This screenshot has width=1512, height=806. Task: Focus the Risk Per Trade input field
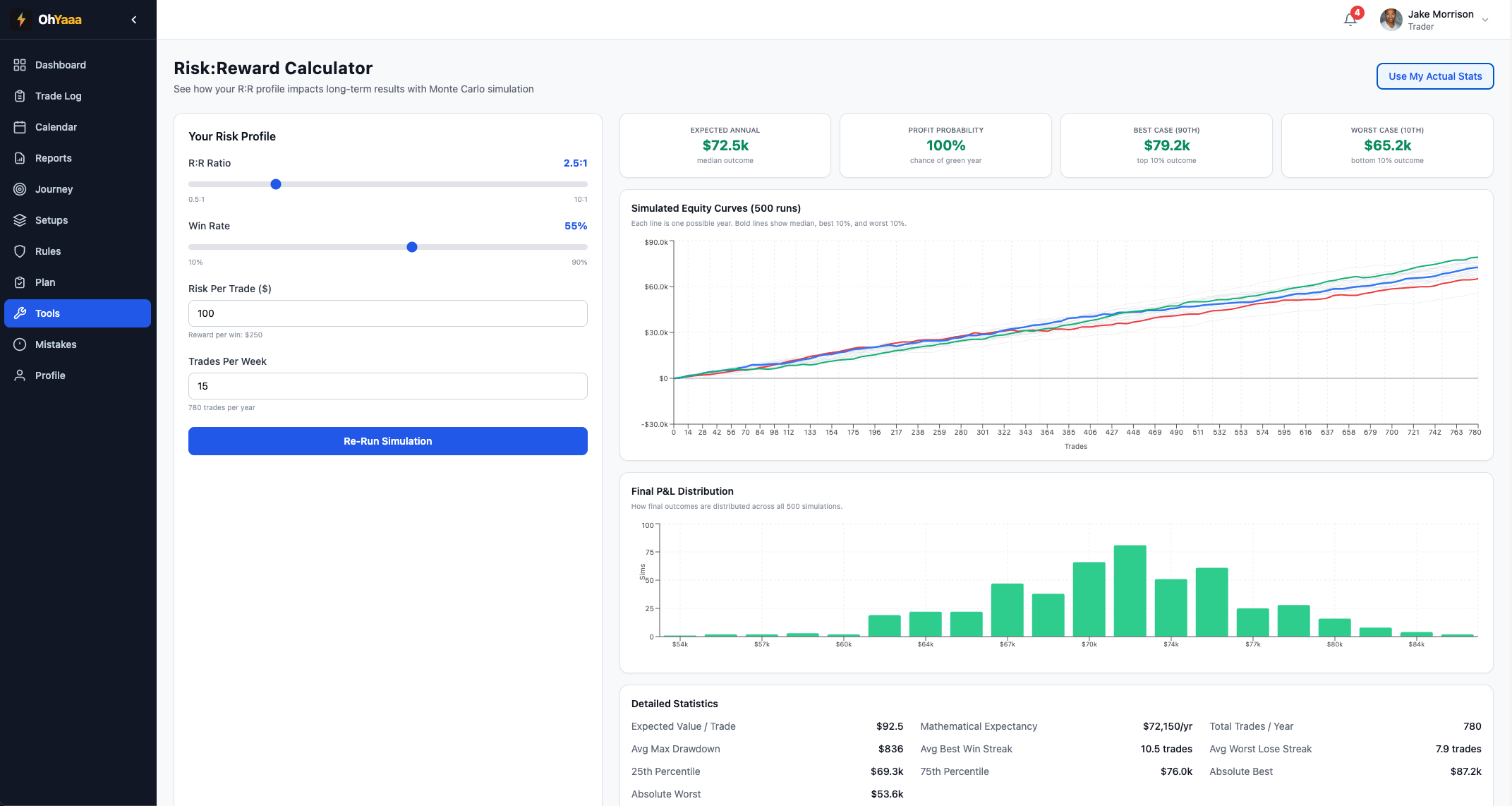387,313
